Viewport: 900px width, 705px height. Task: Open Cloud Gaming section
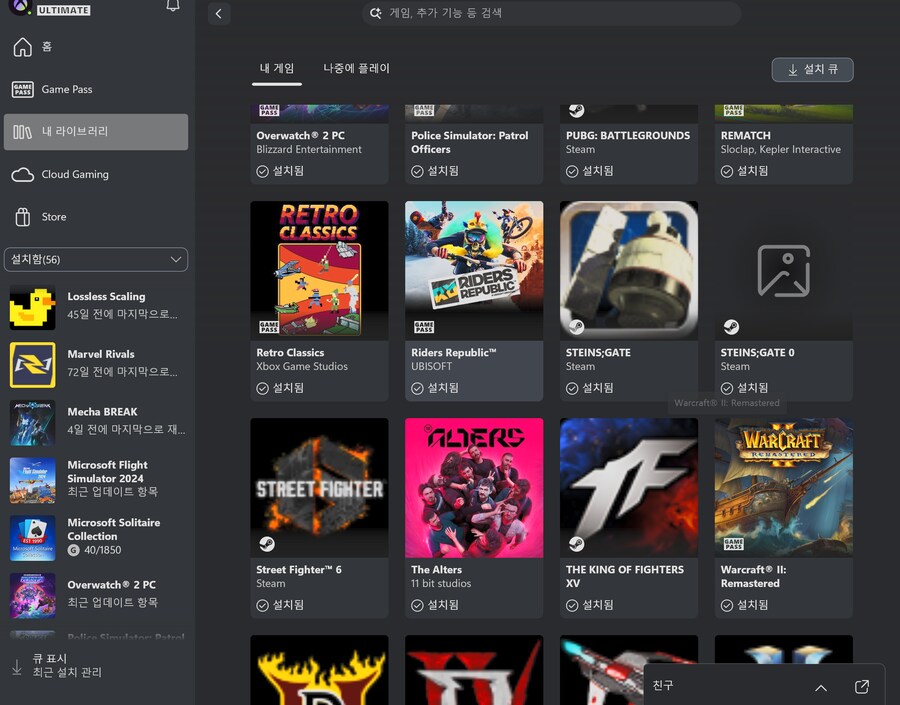[x=95, y=175]
